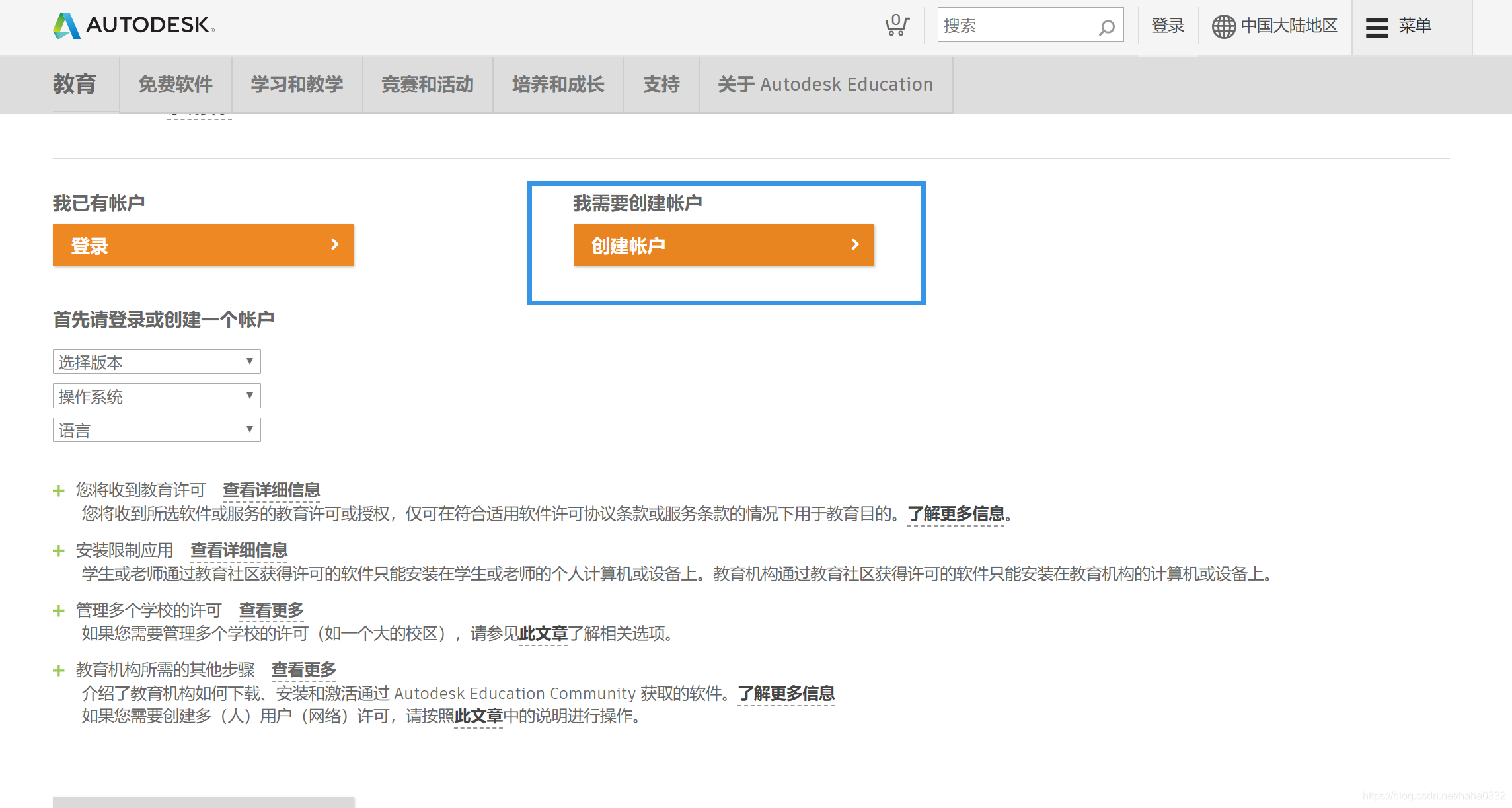Click the 教育机构所需的其他步骤 title text

coord(165,670)
